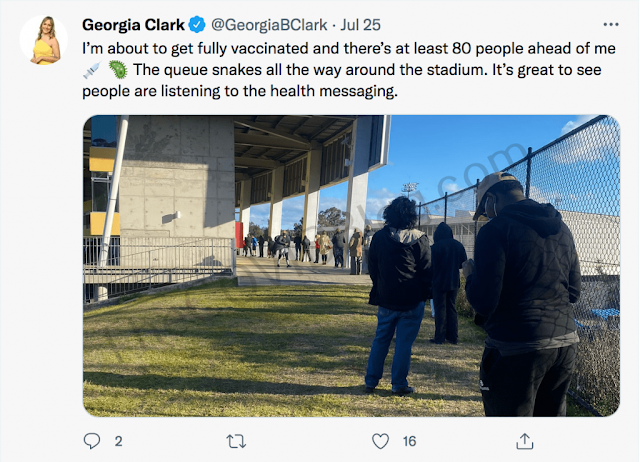Open Georgia Clark's profile avatar

click(x=44, y=40)
